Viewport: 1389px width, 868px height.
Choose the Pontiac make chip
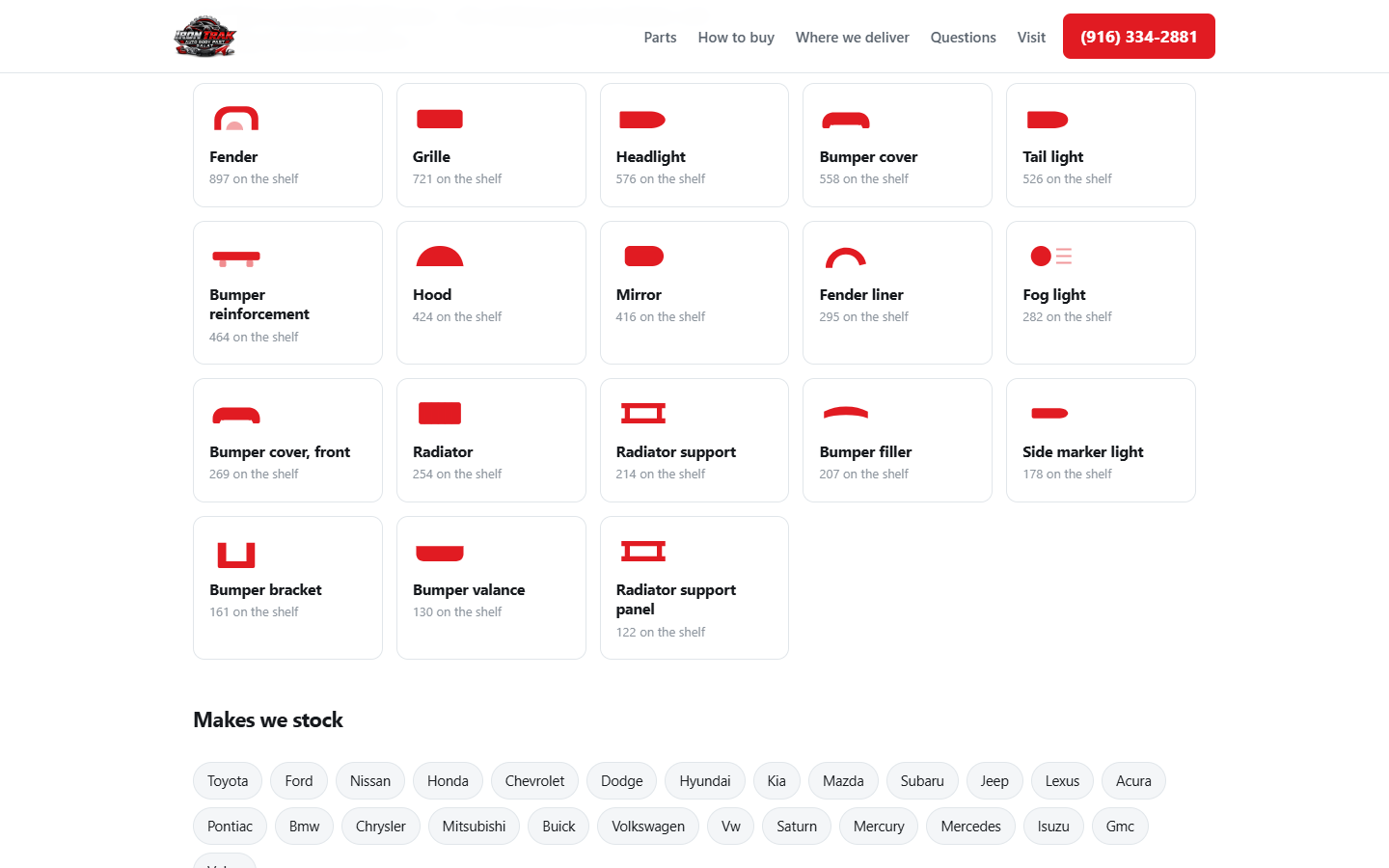click(230, 827)
